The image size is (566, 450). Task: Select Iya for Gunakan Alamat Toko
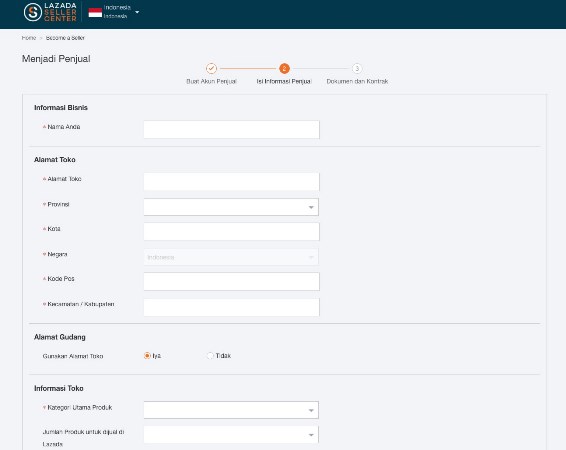[x=147, y=356]
